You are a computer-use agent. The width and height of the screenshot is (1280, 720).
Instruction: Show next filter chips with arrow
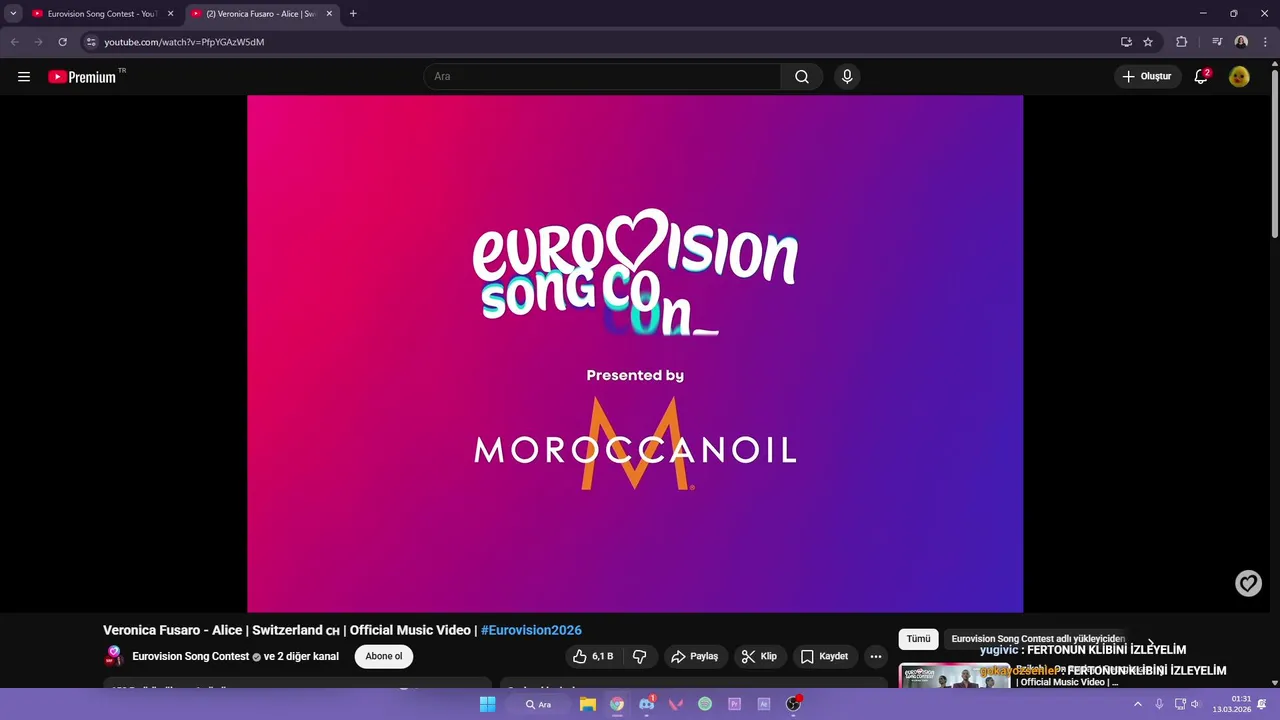point(1150,642)
